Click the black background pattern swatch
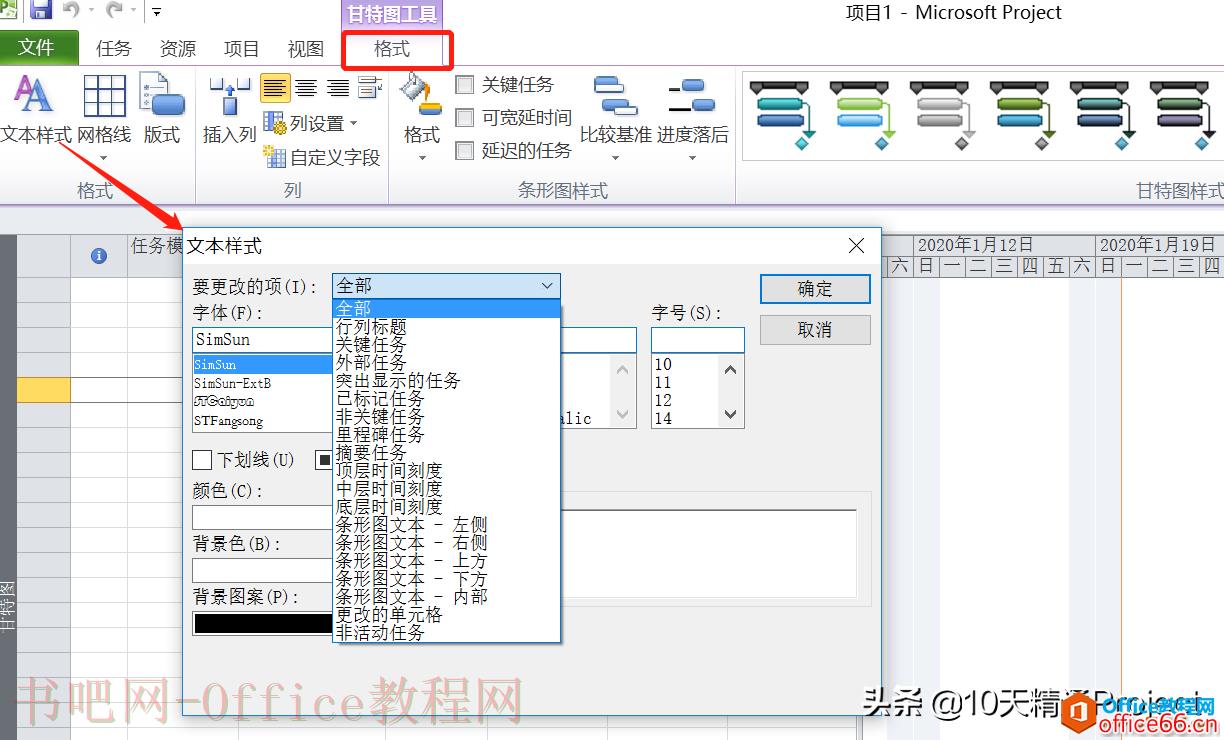1224x740 pixels. [x=262, y=623]
